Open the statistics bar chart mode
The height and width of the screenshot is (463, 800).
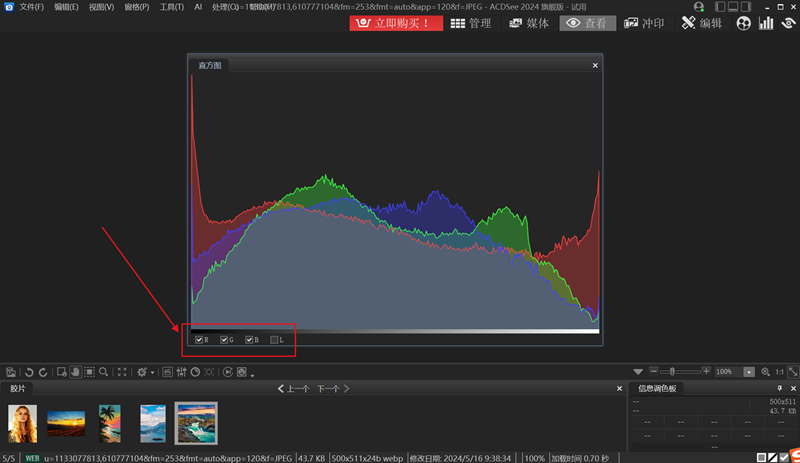tap(766, 23)
